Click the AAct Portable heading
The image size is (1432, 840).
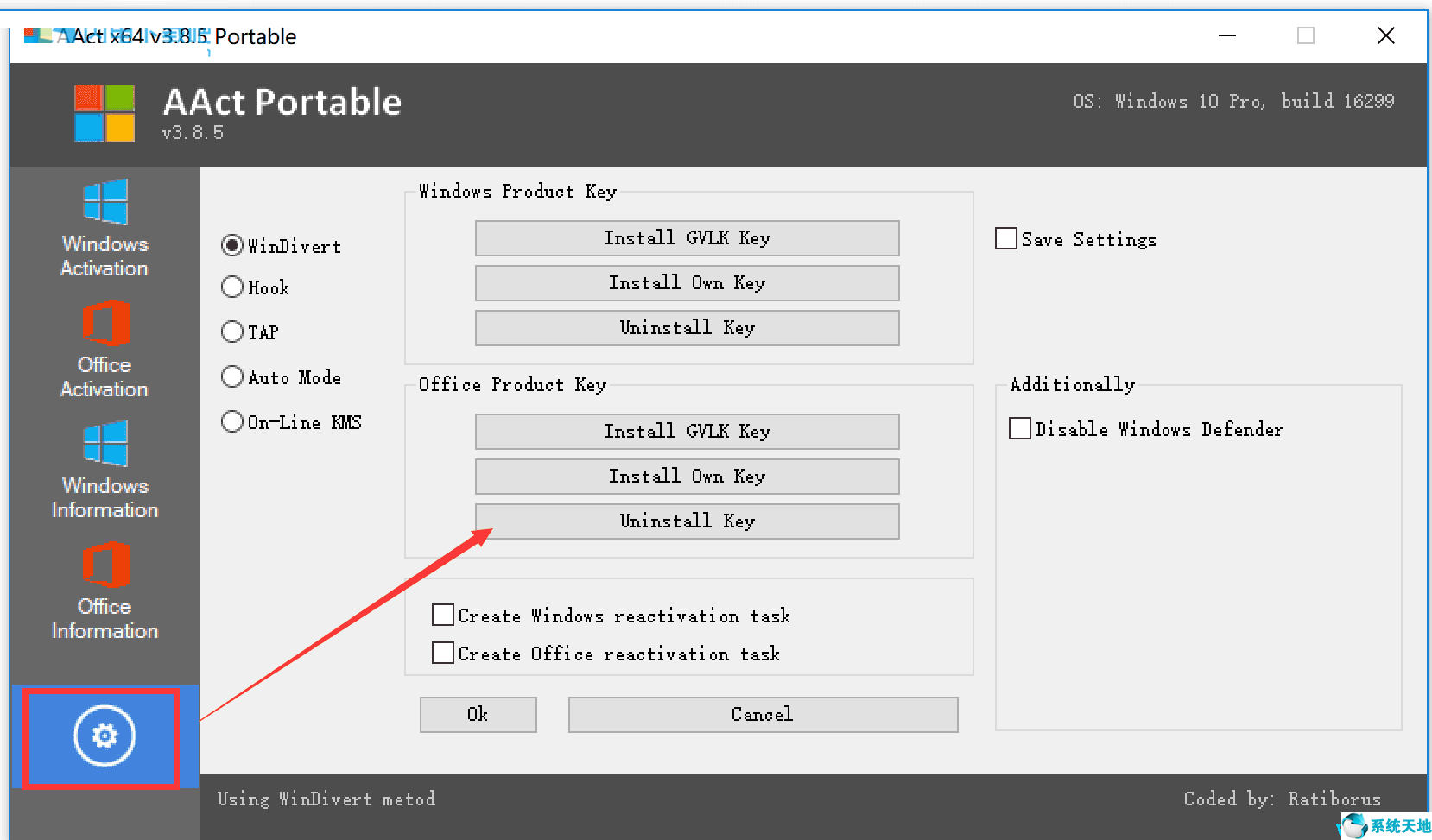282,102
